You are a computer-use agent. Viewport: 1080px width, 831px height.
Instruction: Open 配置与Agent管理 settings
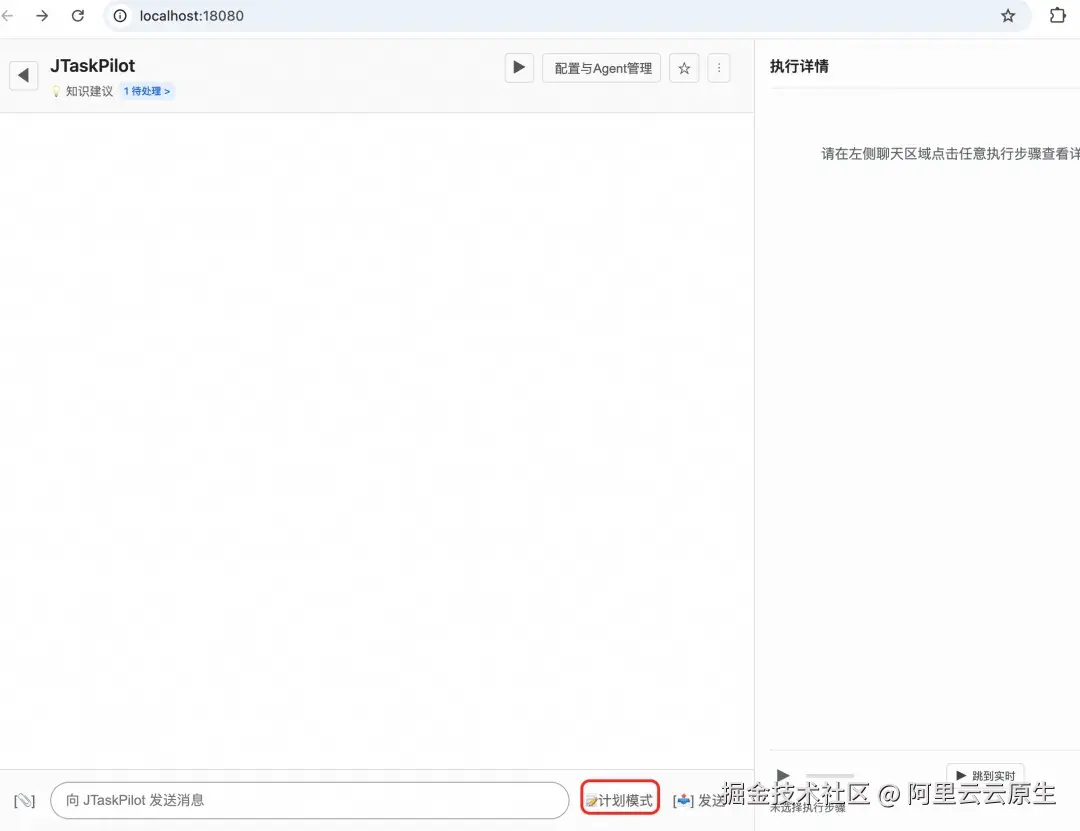pyautogui.click(x=601, y=67)
